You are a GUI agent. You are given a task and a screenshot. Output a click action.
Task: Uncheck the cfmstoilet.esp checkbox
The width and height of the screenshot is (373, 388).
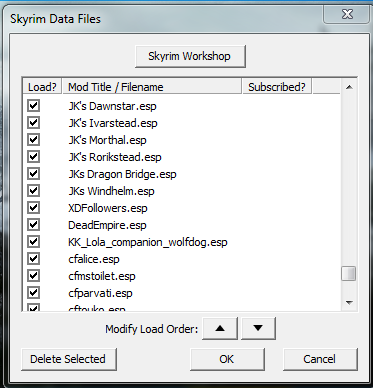pyautogui.click(x=33, y=276)
